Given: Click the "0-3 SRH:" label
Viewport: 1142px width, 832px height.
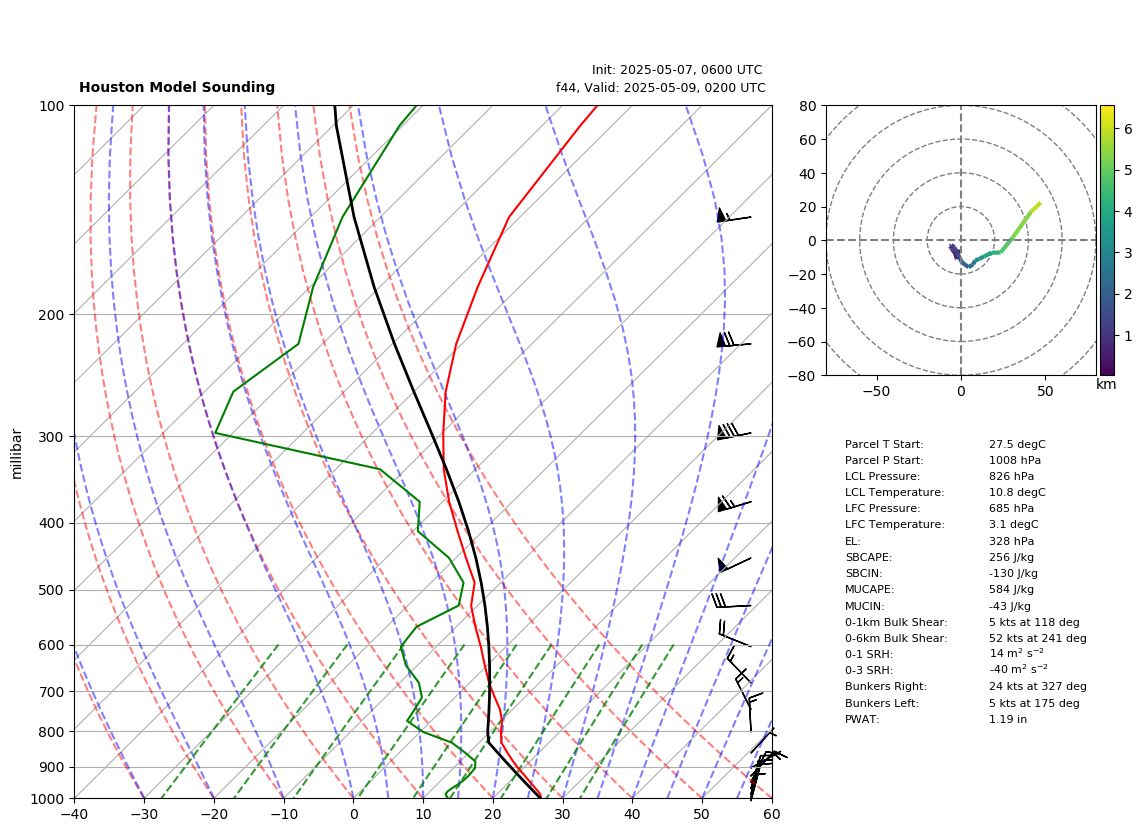Looking at the screenshot, I should click(x=869, y=670).
